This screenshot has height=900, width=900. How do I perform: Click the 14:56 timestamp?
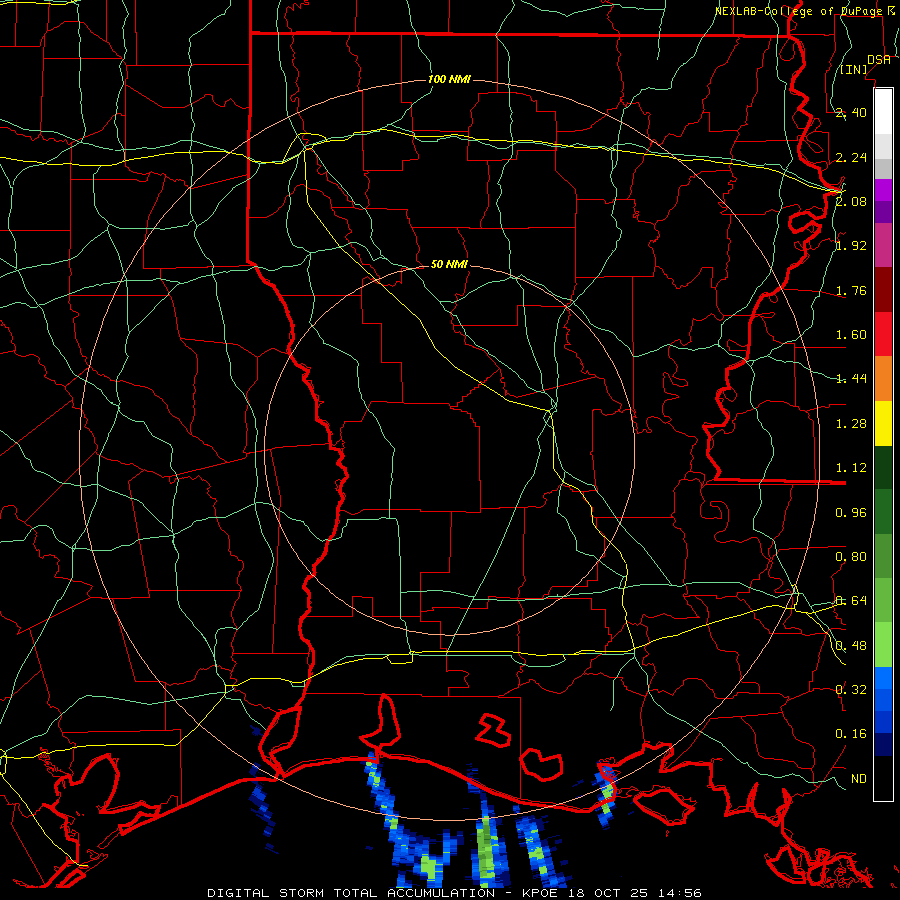(678, 893)
